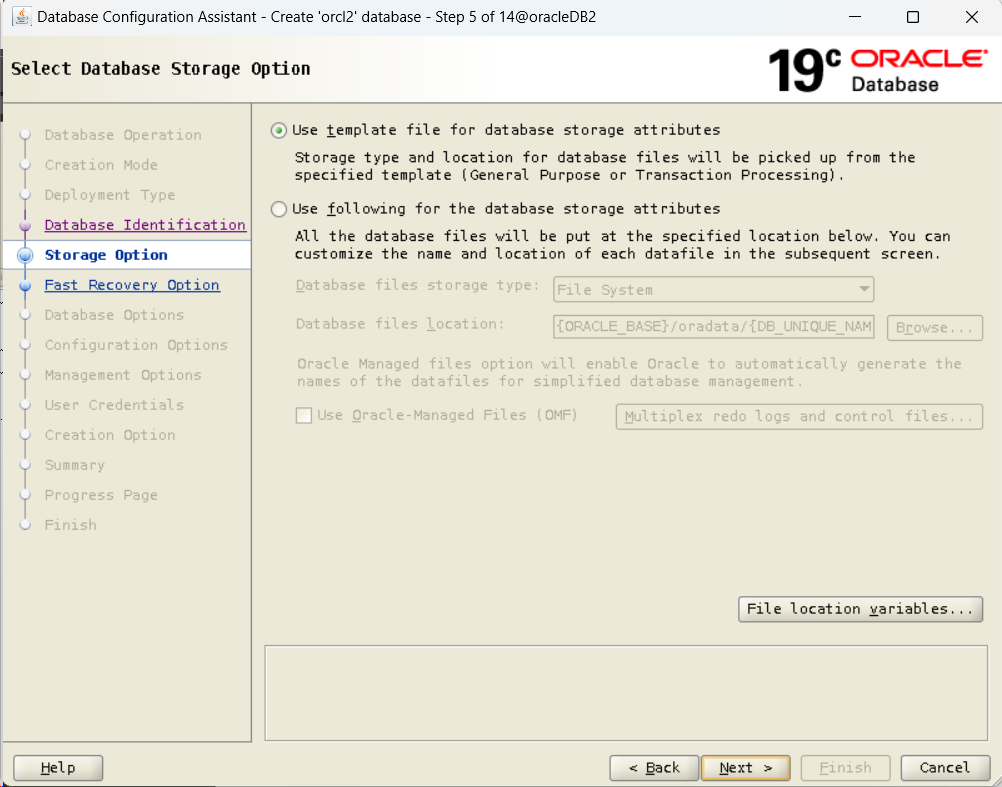Click the Fast Recovery Option step bullet icon
The width and height of the screenshot is (1002, 787).
coord(25,286)
